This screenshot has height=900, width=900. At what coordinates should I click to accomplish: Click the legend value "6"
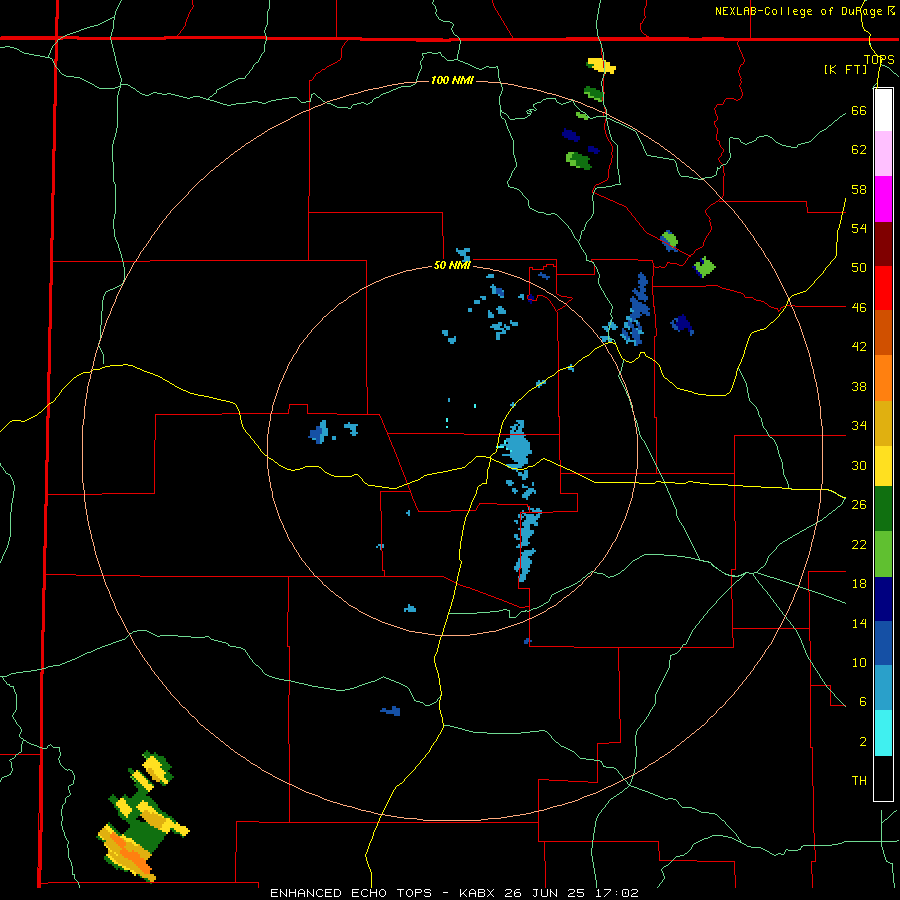(862, 702)
